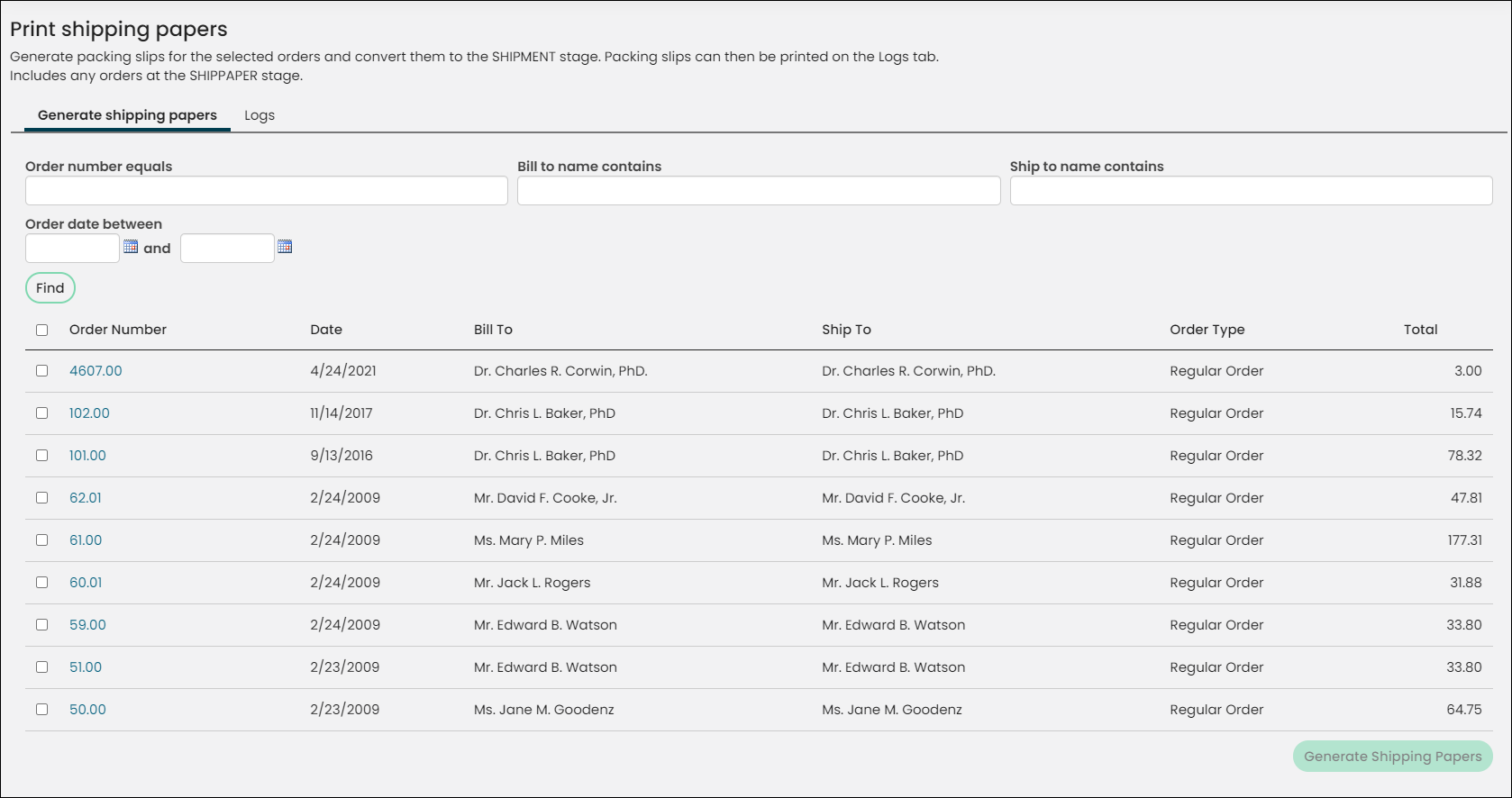Click Bill To name Ms. Mary P. Miles
The height and width of the screenshot is (798, 1512).
[529, 540]
